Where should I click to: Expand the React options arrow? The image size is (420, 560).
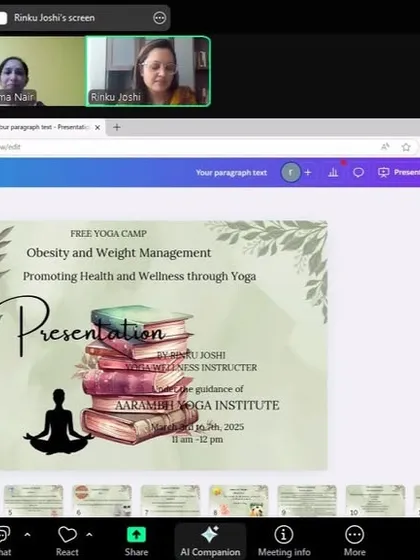[89, 535]
